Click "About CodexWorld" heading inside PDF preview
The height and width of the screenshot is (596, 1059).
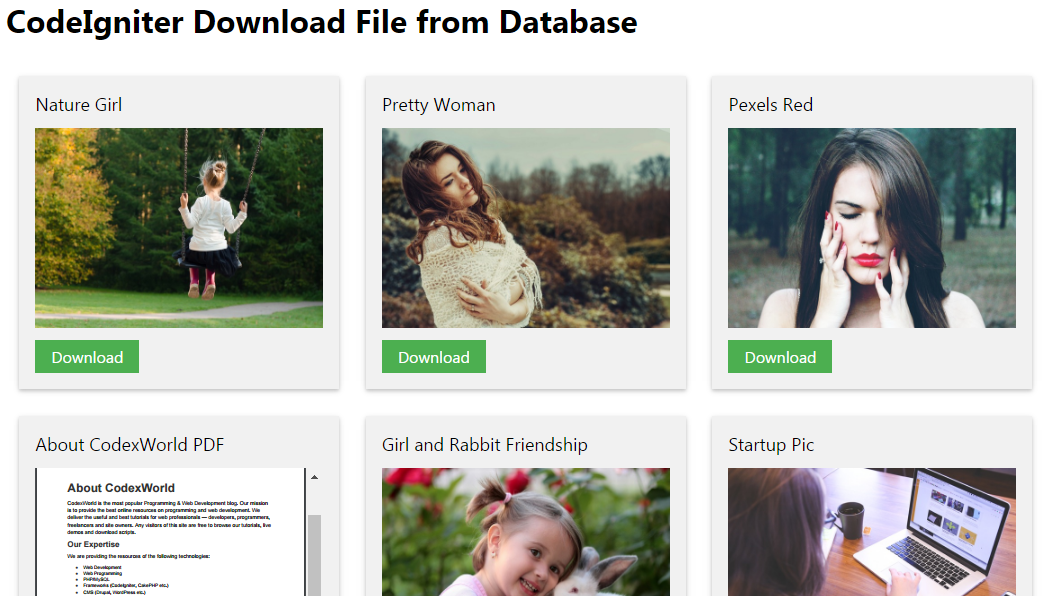[121, 488]
